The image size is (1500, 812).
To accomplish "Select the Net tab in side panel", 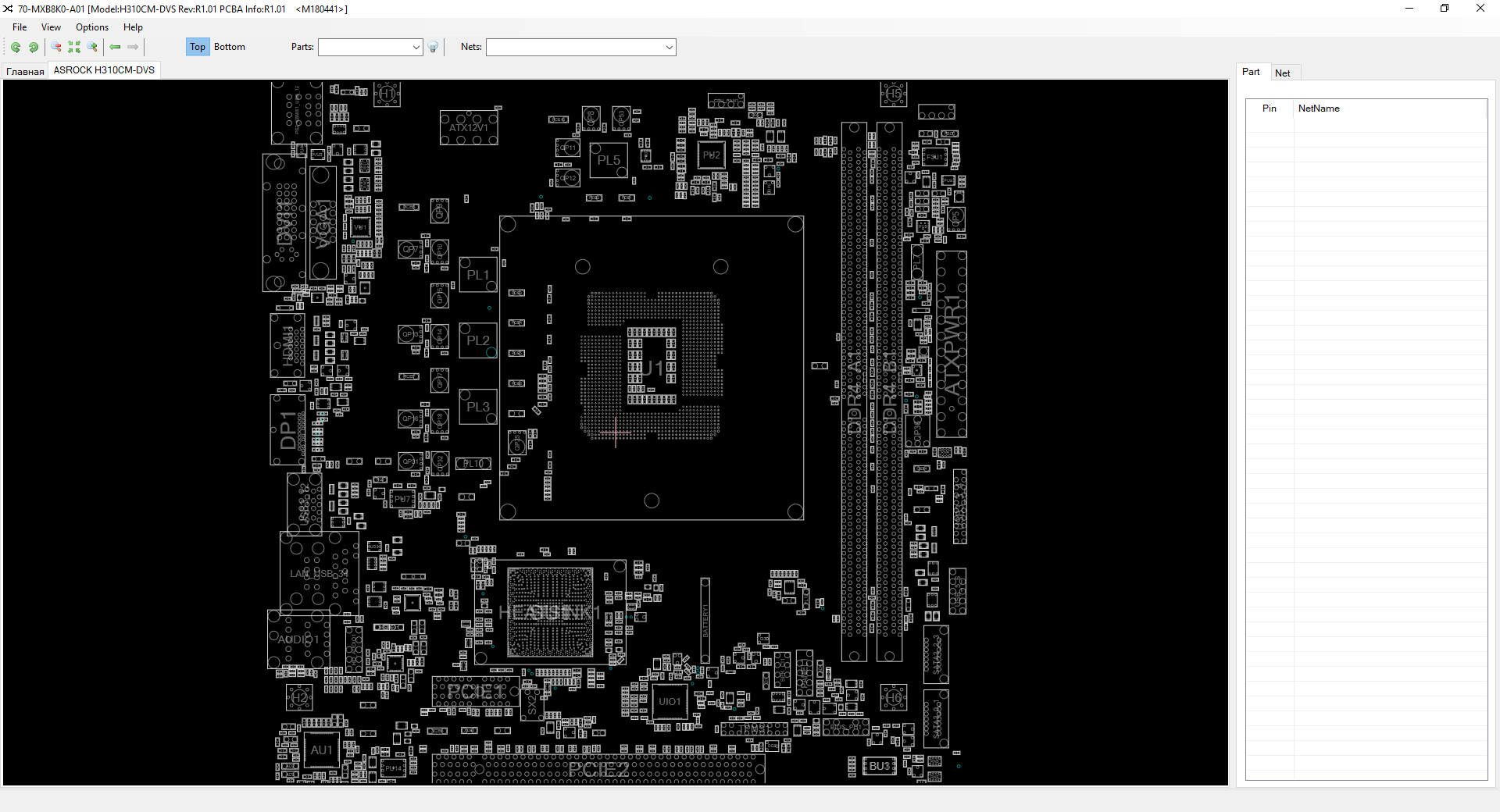I will [x=1282, y=73].
